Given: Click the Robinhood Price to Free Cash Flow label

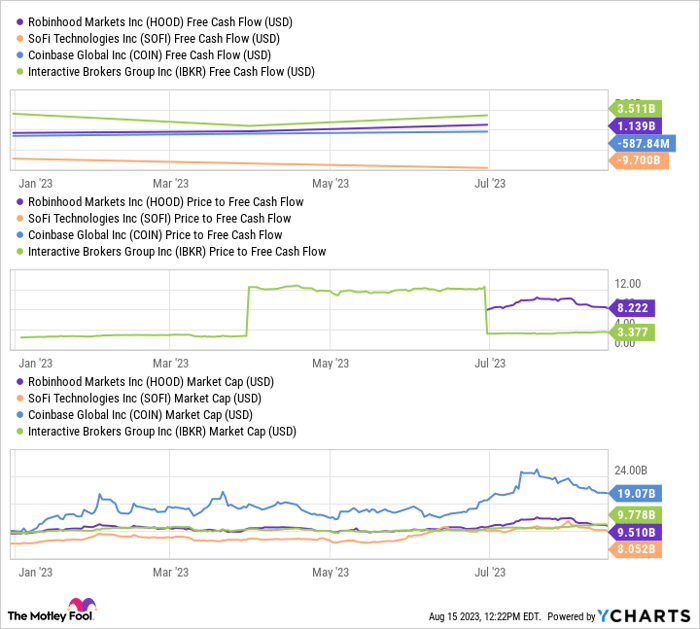Looking at the screenshot, I should pyautogui.click(x=166, y=202).
